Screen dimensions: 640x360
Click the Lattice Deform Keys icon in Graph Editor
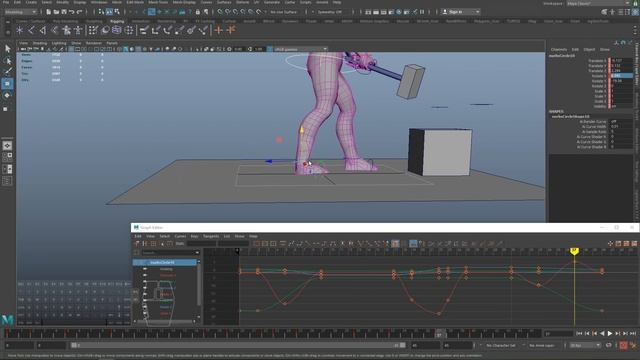153,244
